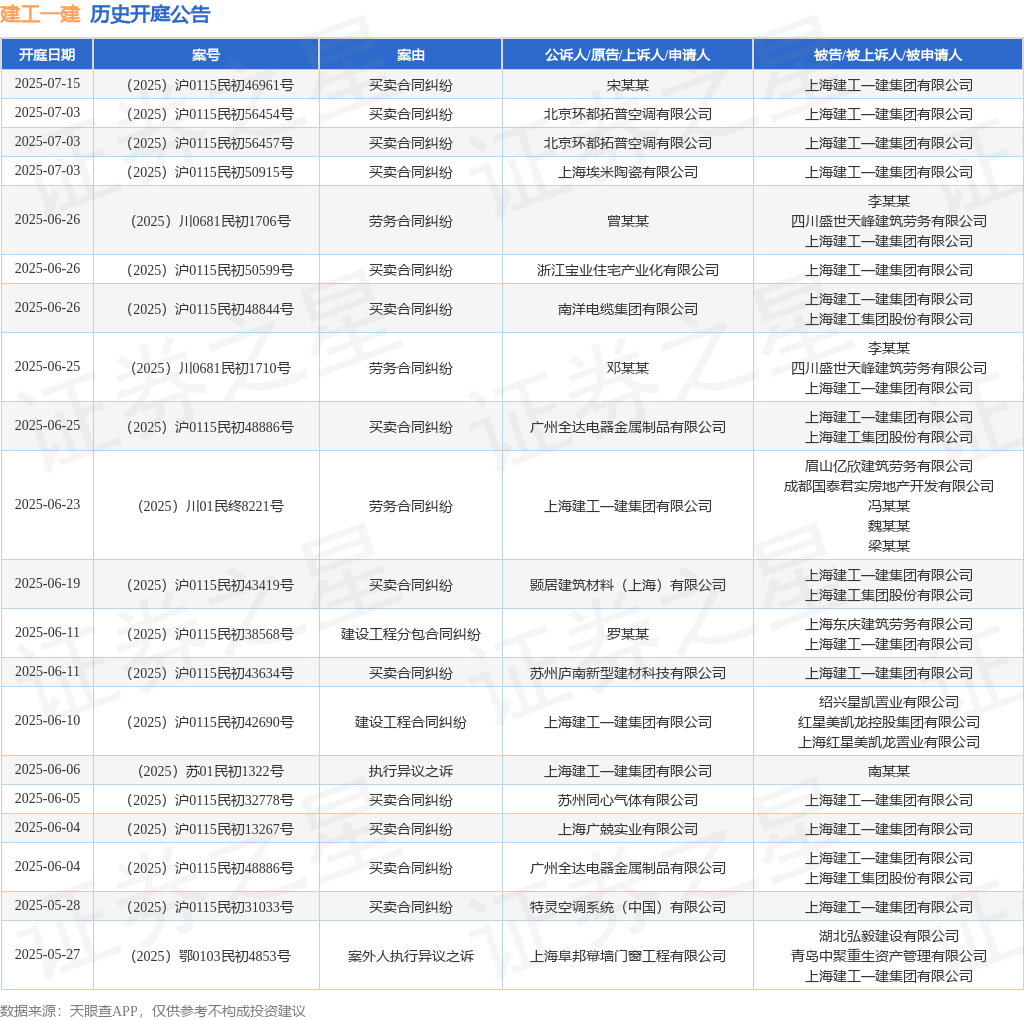Click defendant 上海东庆建筑劳务有限公司

(888, 625)
